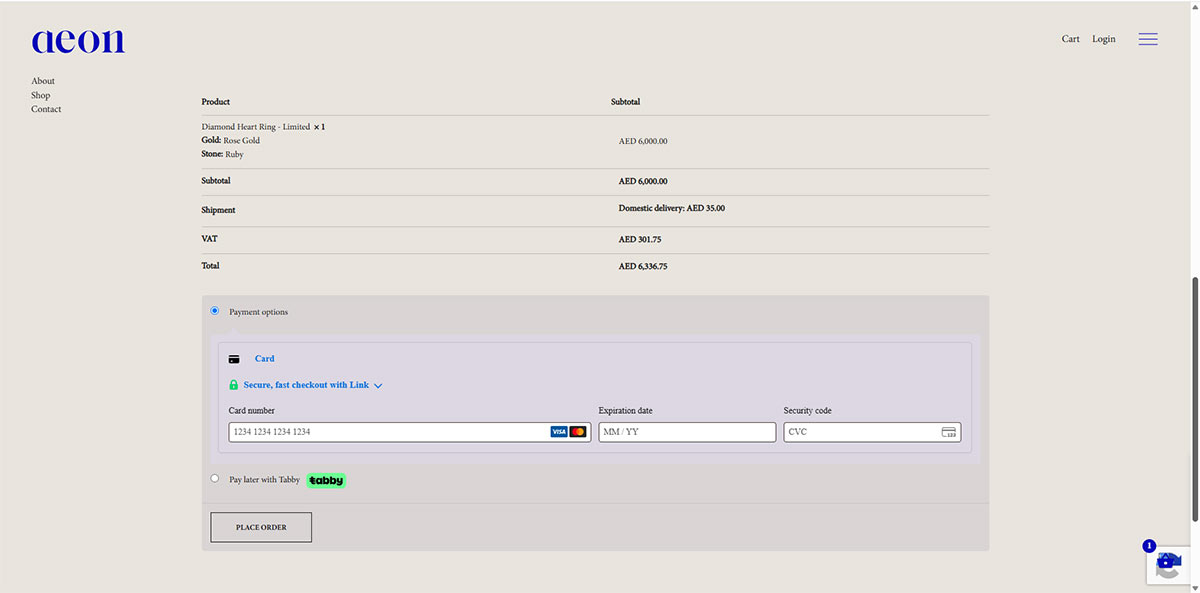Click Domestic delivery: AED 35.00 text
This screenshot has width=1200, height=593.
(x=672, y=208)
